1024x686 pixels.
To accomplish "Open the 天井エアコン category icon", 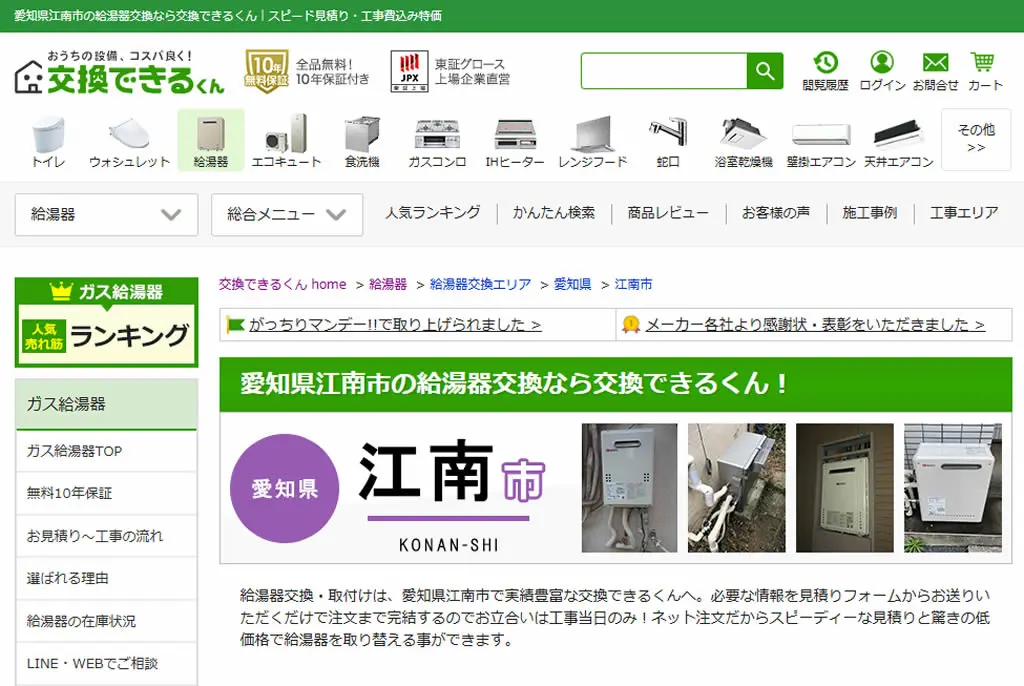I will (x=899, y=141).
